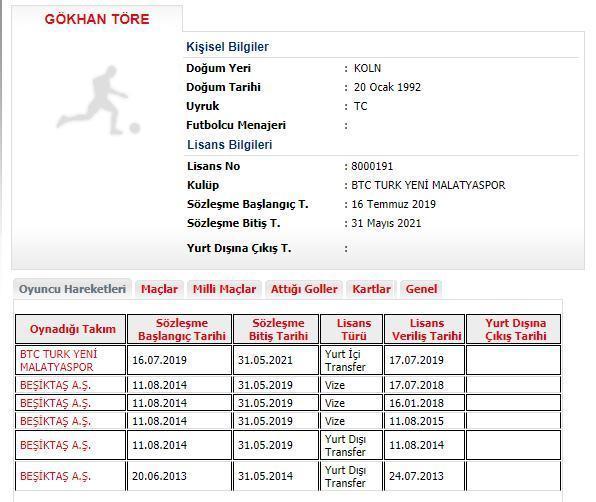596x502 pixels.
Task: Select Yurt İçi Transfer license type cell
Action: 352,360
